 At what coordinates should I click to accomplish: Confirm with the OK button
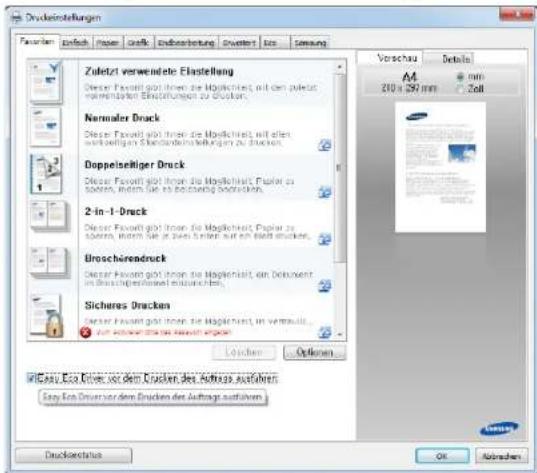442,456
